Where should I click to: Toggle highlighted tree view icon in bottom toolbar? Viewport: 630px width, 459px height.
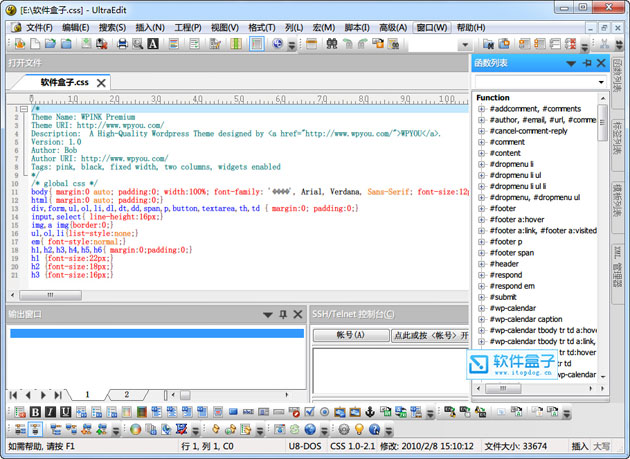pyautogui.click(x=35, y=429)
